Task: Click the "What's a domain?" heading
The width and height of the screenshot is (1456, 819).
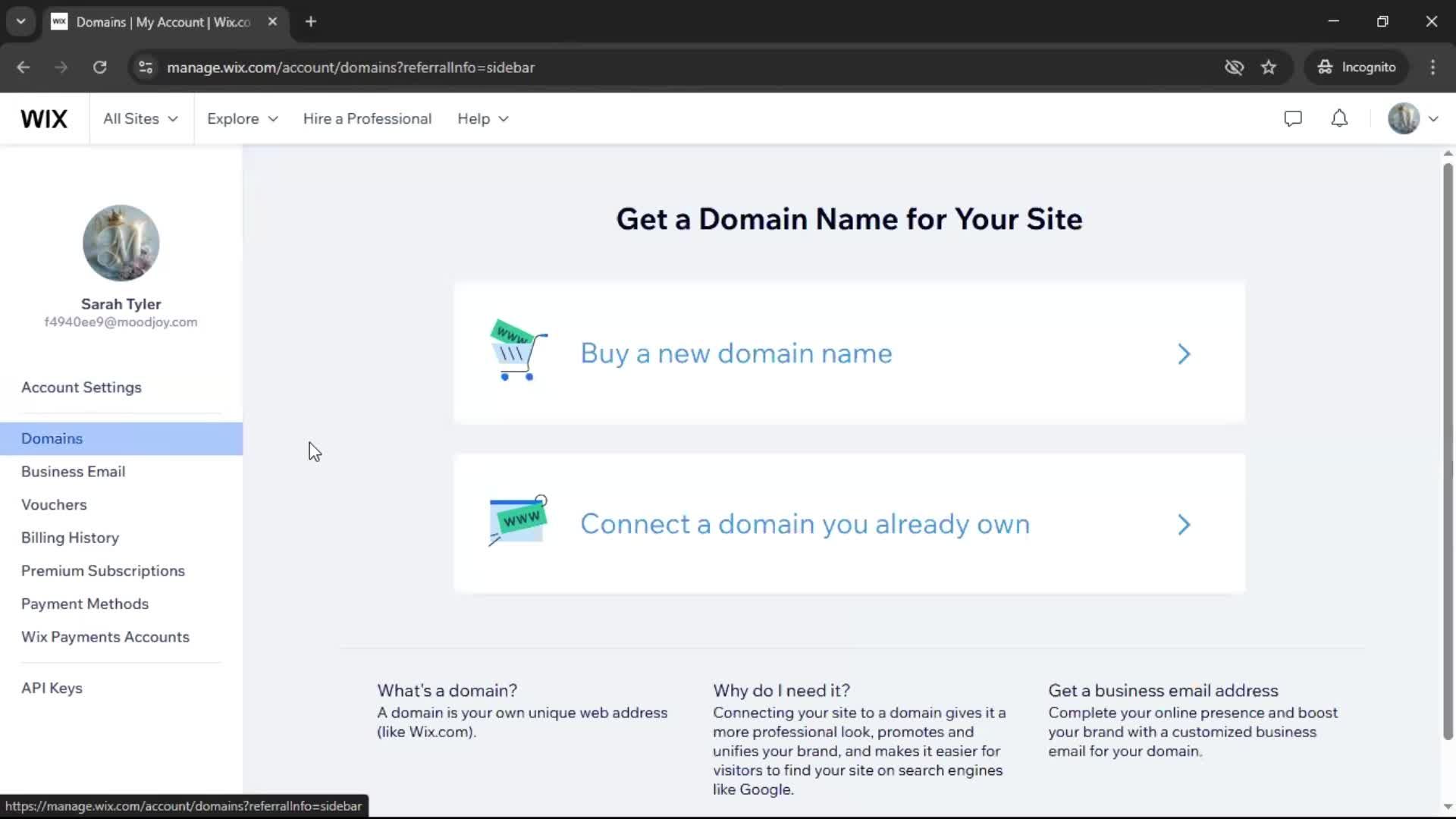Action: [447, 691]
